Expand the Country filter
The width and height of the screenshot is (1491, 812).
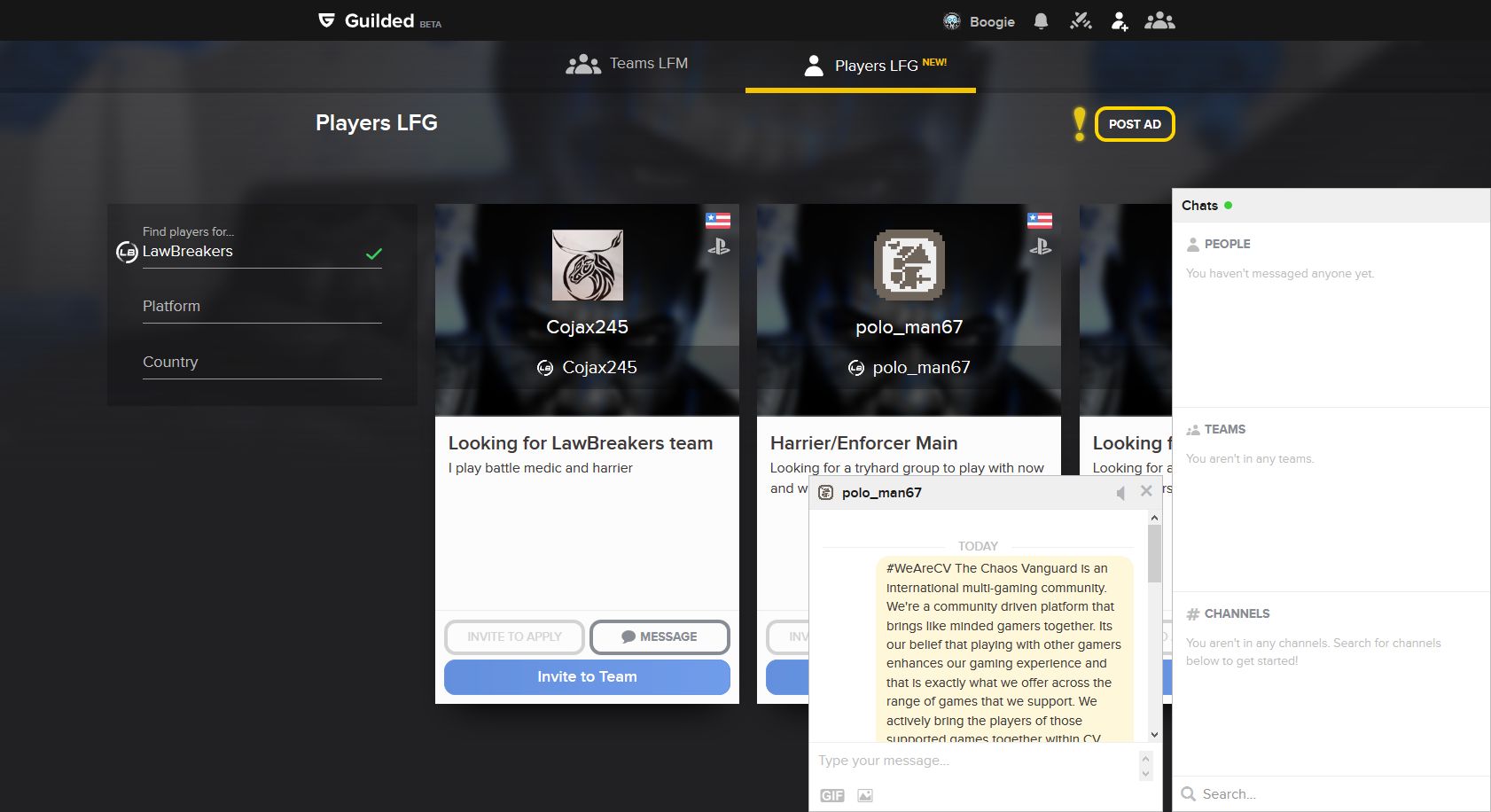tap(262, 363)
